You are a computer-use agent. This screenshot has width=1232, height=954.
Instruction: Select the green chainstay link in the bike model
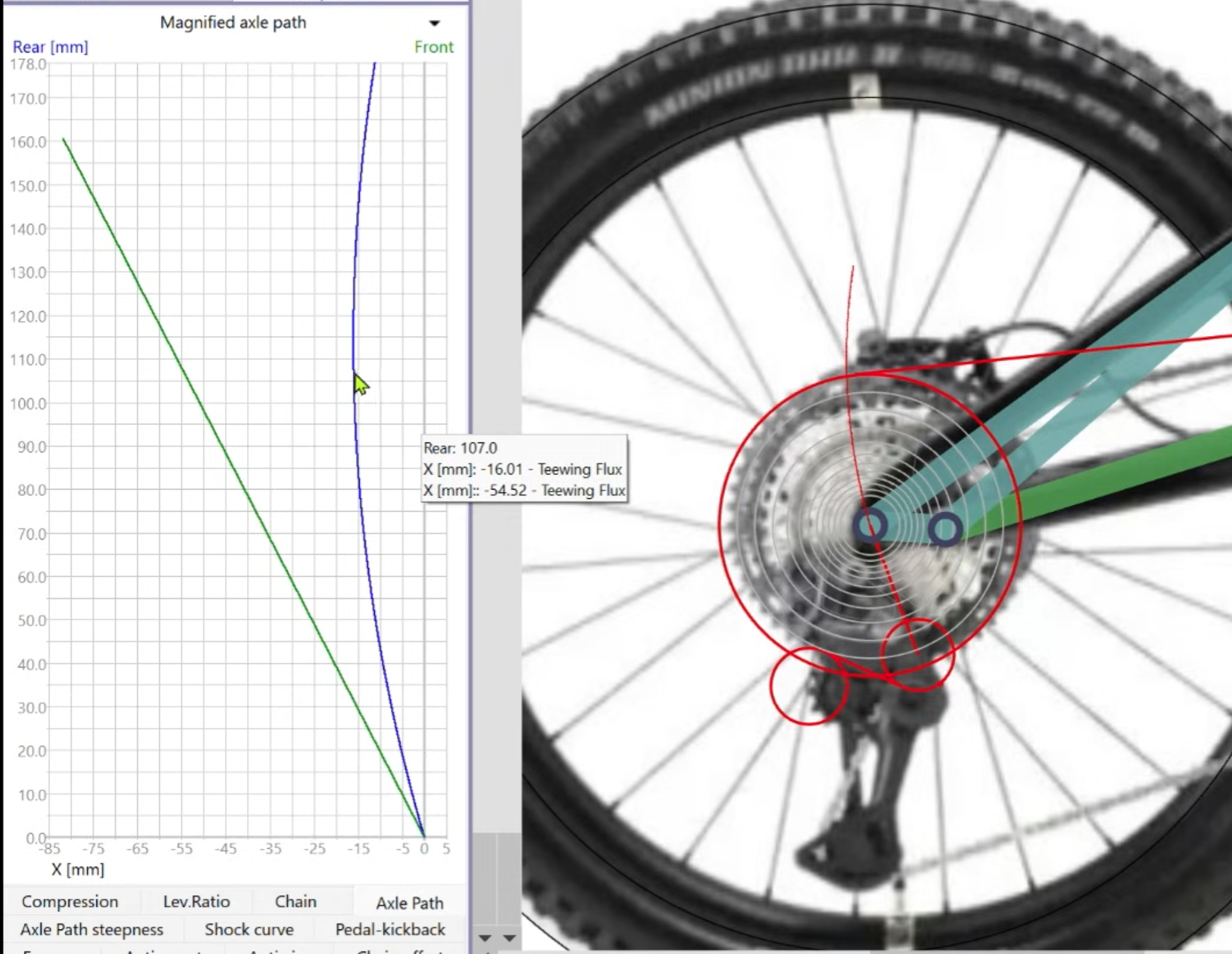pyautogui.click(x=1103, y=480)
